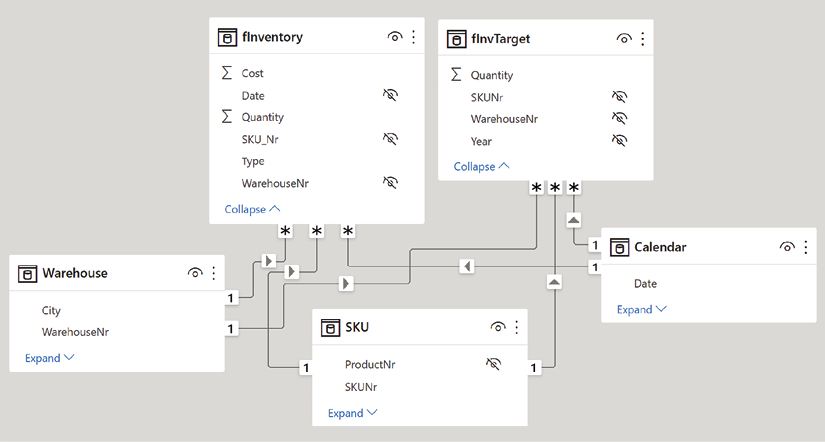Screen dimensions: 825x442
Task: Click the SKU table title
Action: (x=357, y=327)
